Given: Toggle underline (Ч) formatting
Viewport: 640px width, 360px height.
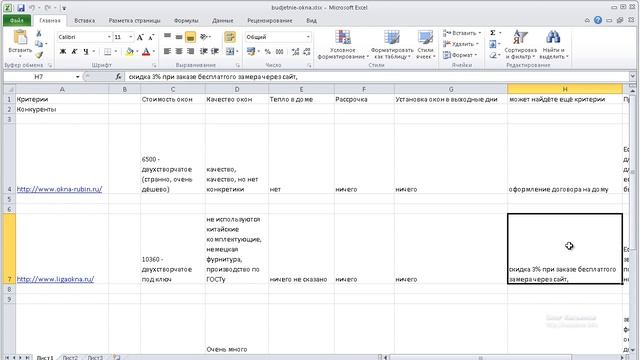Looking at the screenshot, I should point(86,51).
